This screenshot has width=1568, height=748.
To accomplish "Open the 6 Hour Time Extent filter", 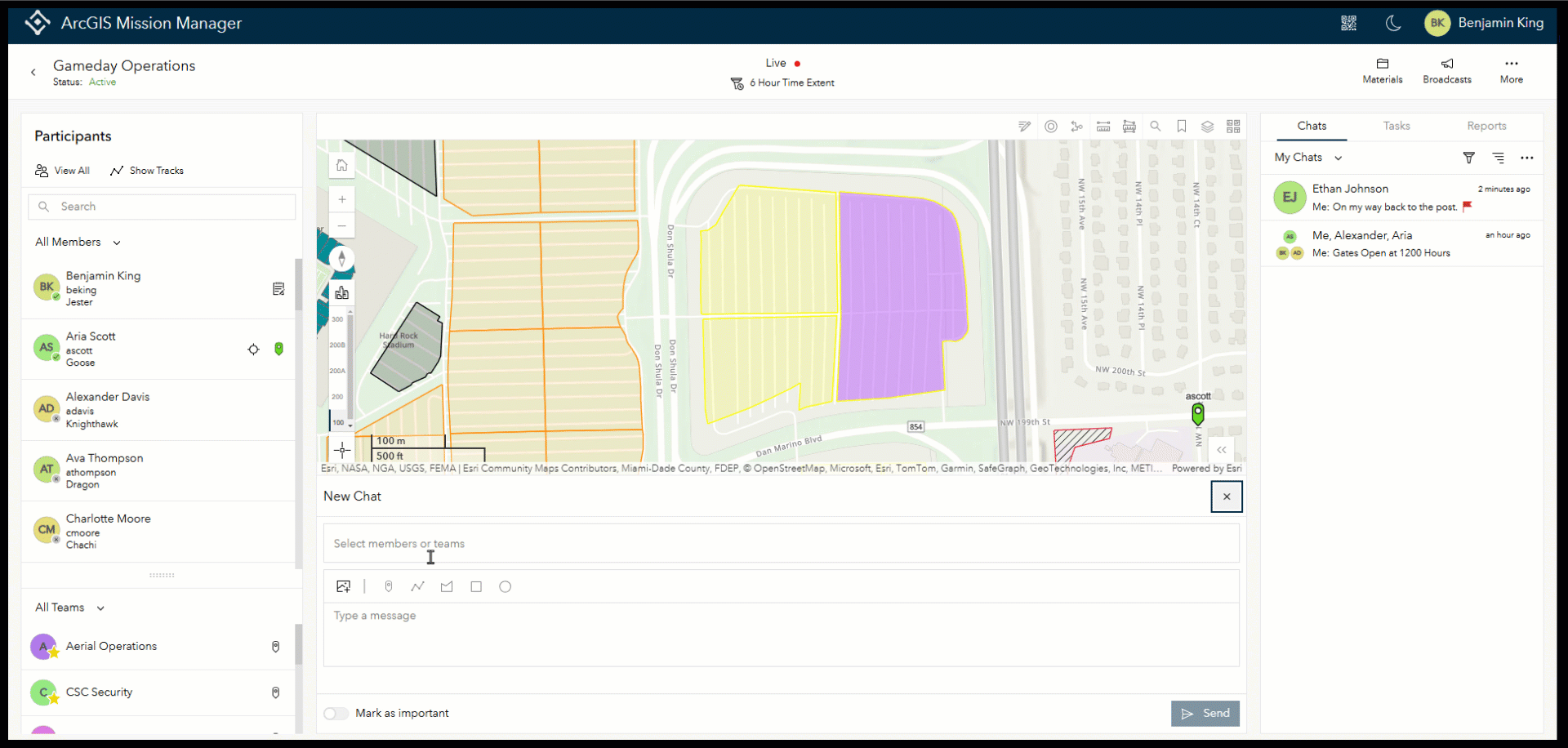I will [782, 82].
